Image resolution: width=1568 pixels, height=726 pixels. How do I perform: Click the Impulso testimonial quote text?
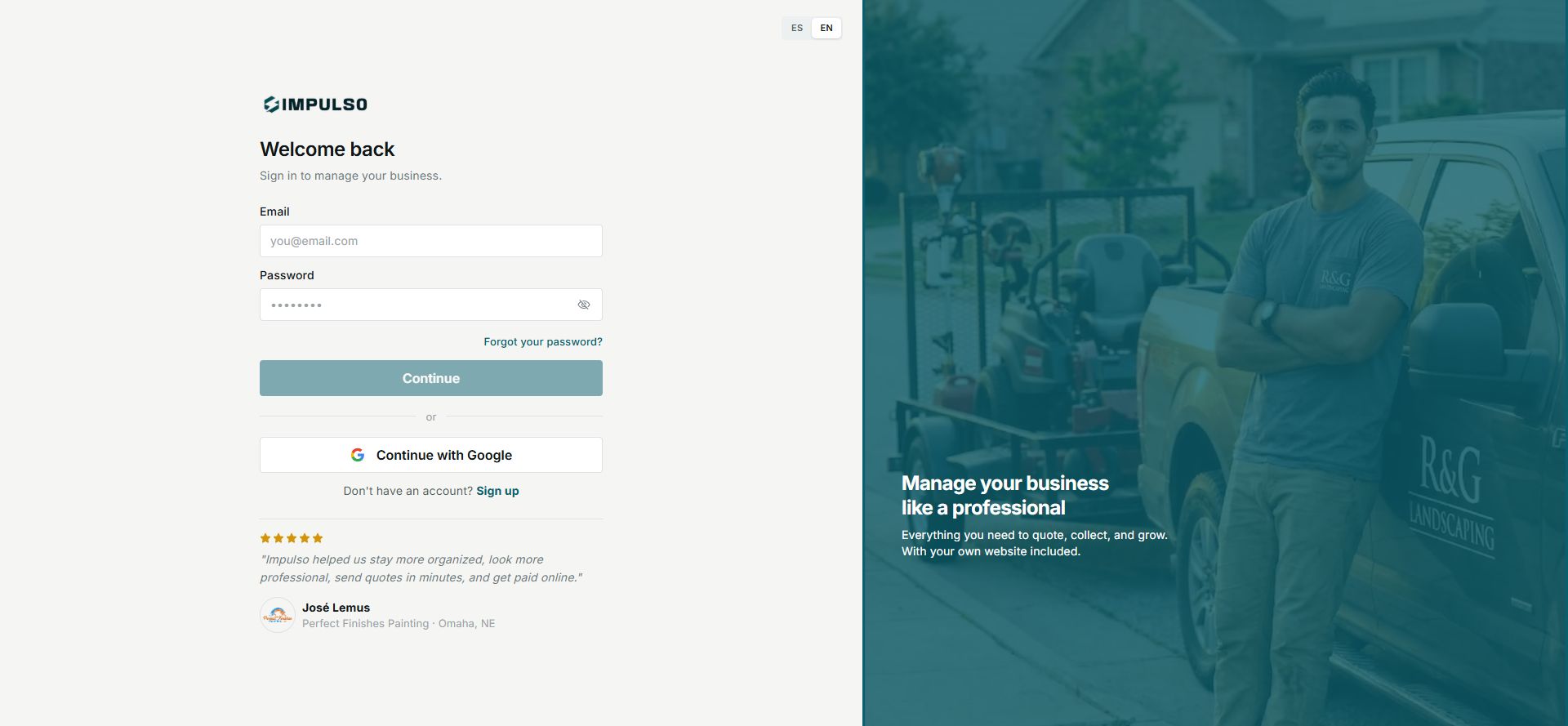421,568
